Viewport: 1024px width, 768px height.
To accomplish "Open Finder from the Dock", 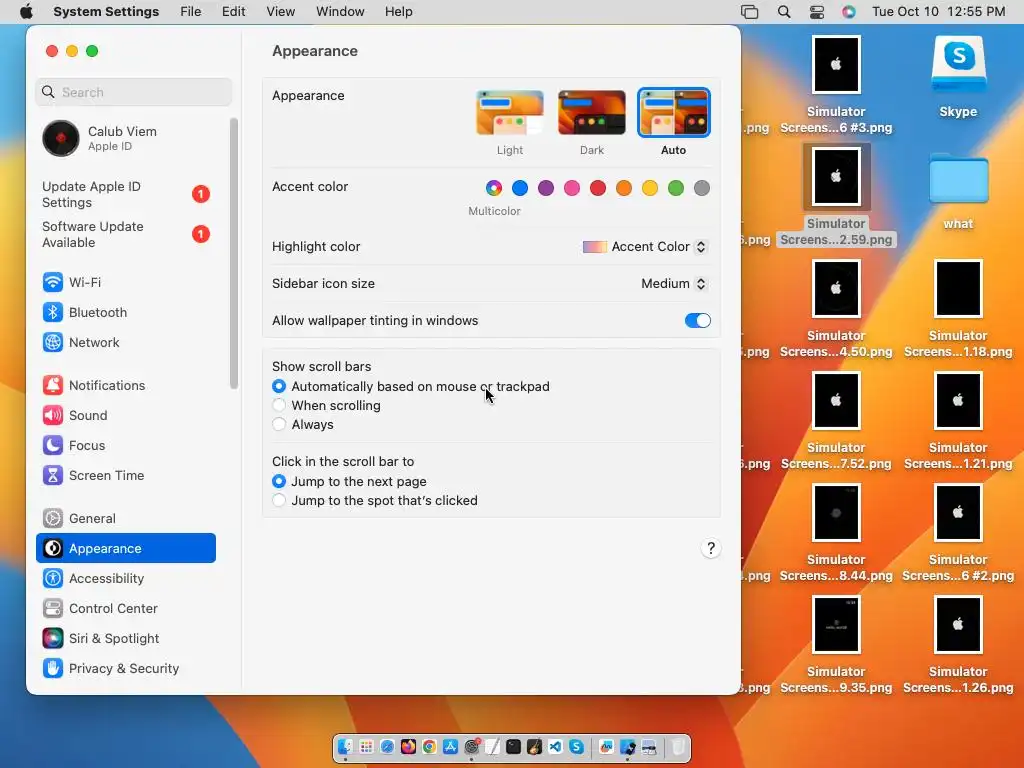I will point(345,746).
